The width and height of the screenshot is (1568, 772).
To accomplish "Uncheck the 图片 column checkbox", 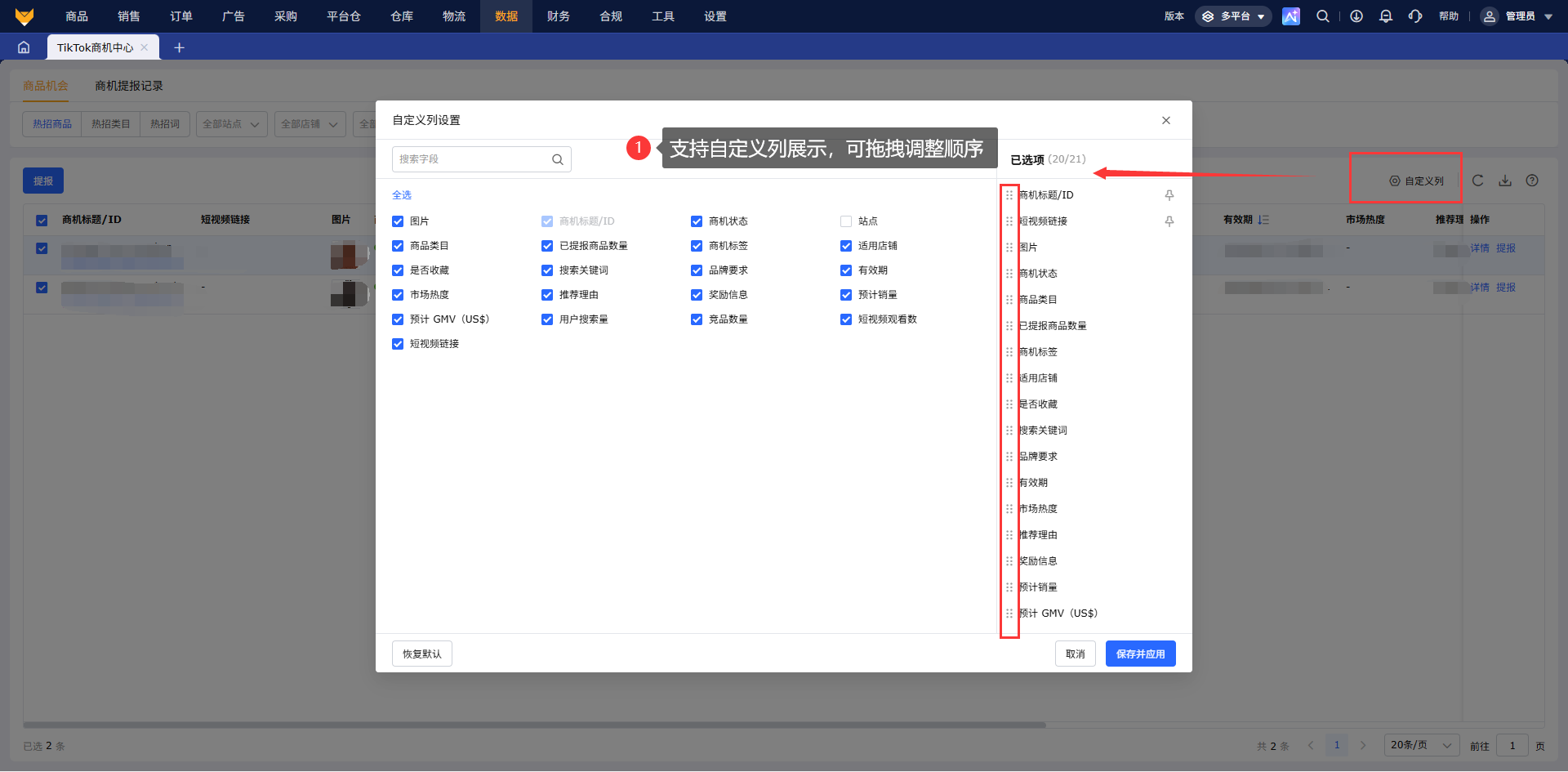I will click(x=398, y=221).
